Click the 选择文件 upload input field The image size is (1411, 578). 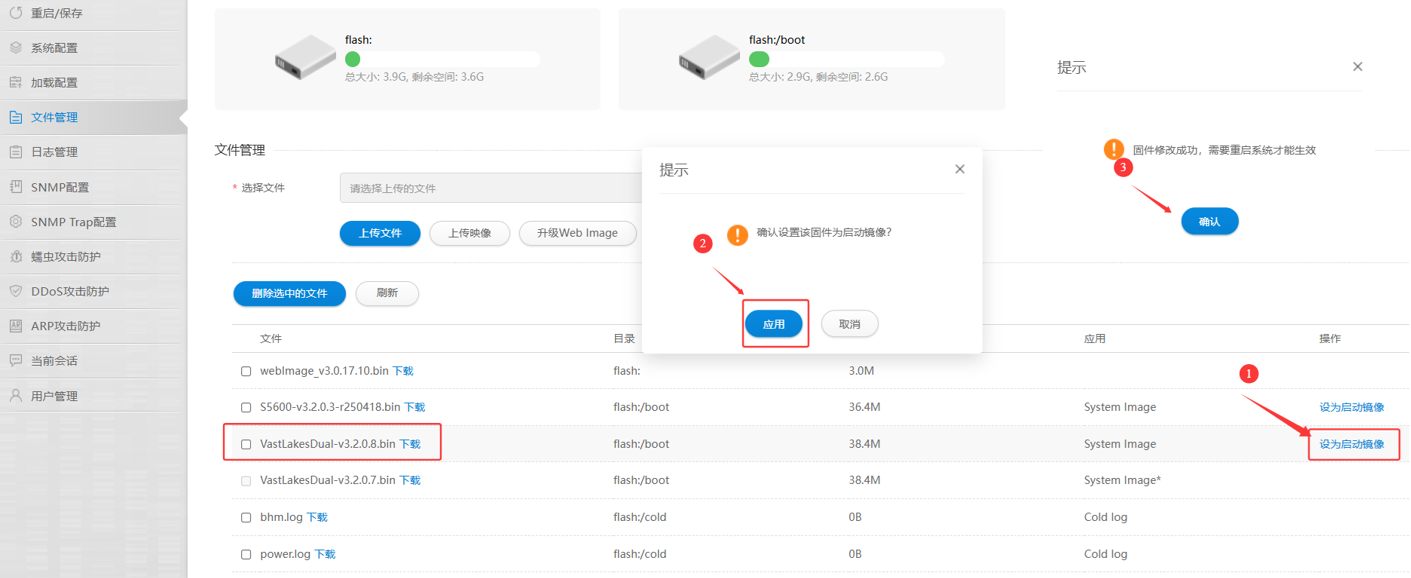click(x=490, y=188)
